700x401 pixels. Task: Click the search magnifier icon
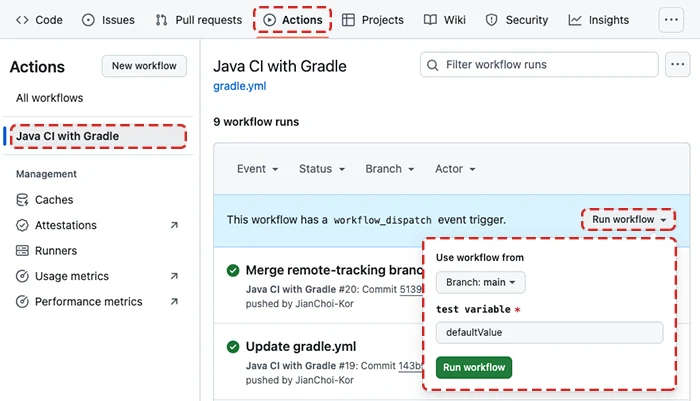[x=432, y=65]
